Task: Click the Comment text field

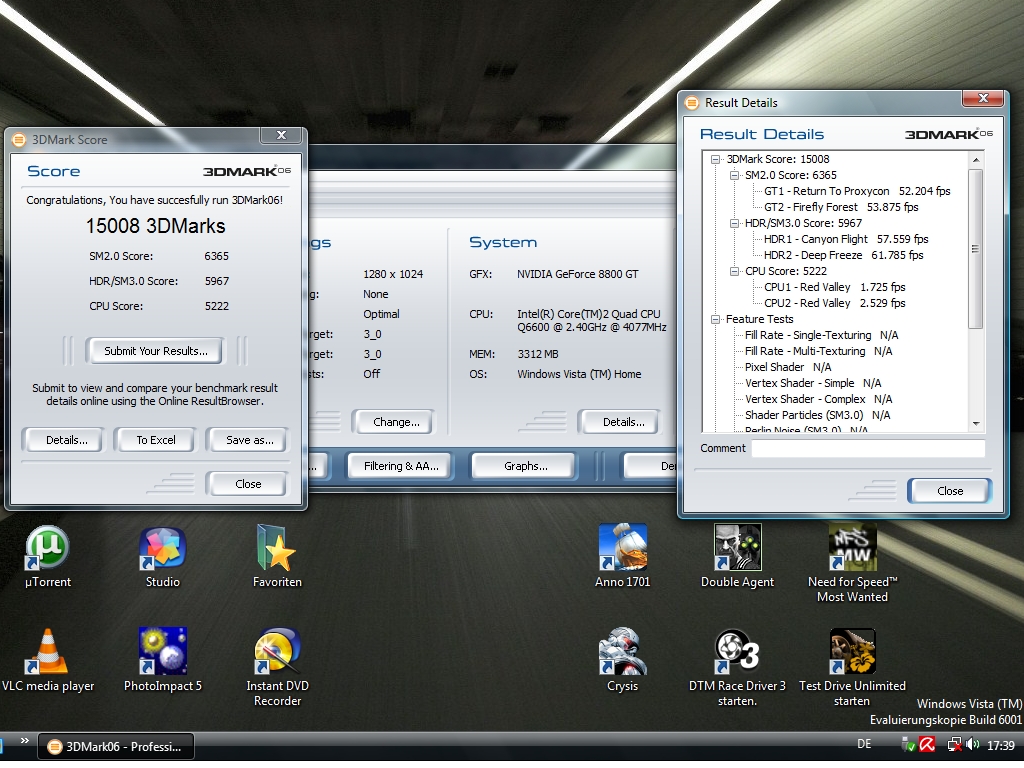Action: [x=868, y=449]
